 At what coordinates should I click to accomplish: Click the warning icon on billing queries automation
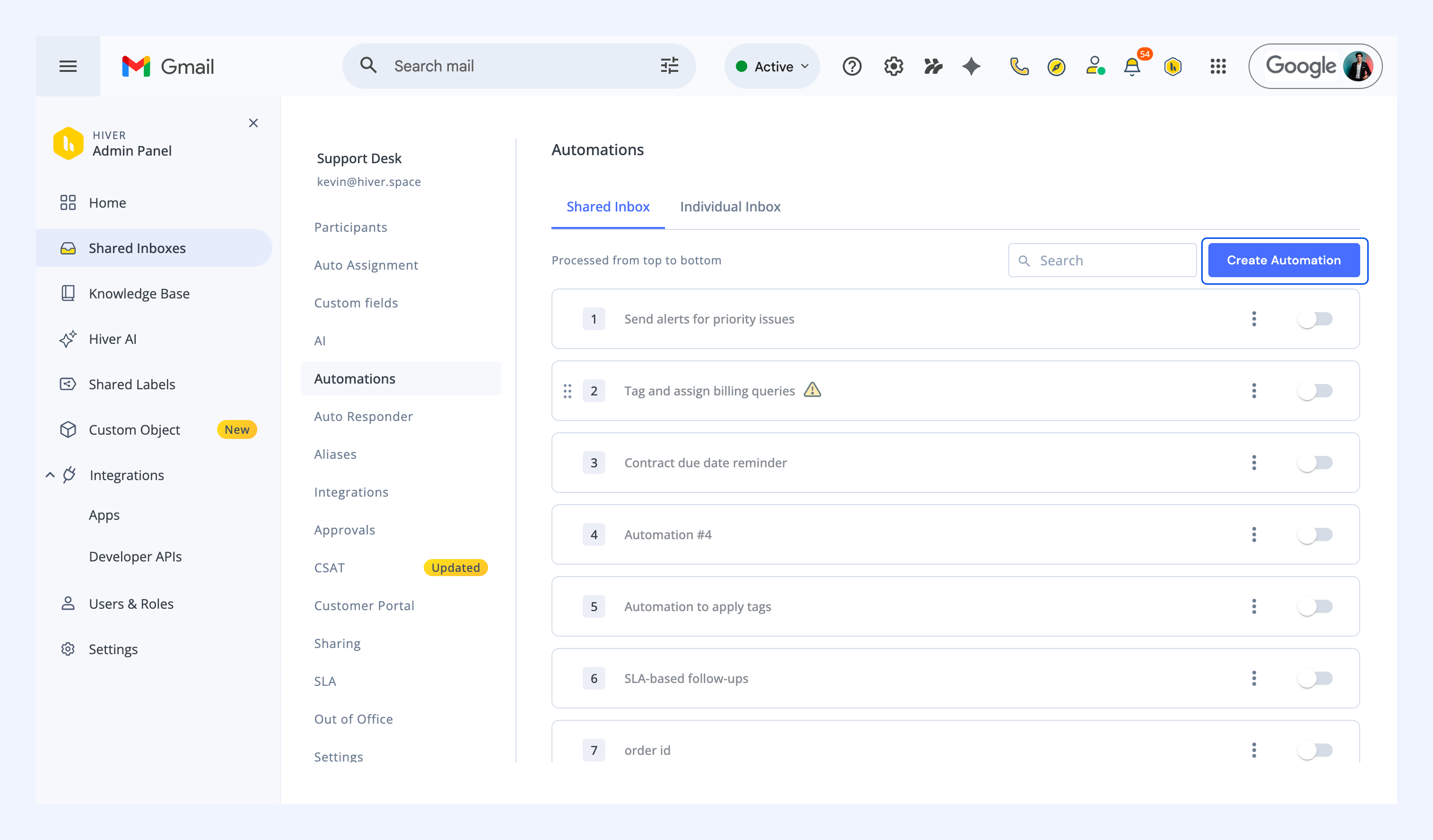coord(813,390)
